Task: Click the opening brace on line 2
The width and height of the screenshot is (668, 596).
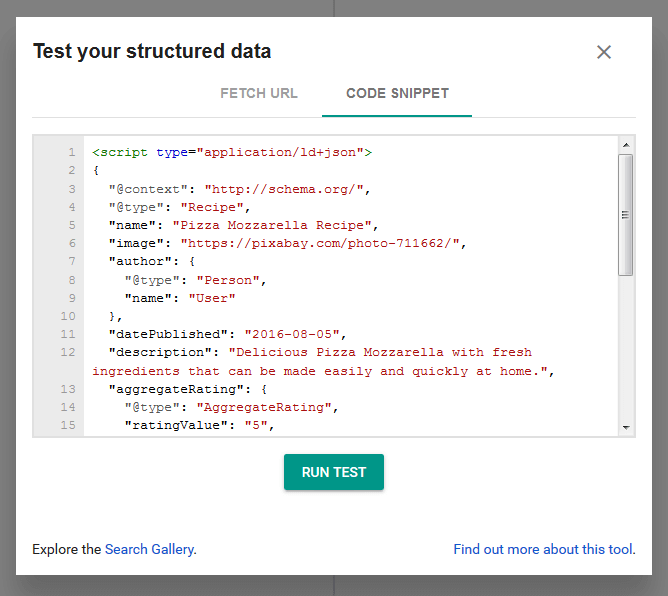Action: [x=96, y=171]
